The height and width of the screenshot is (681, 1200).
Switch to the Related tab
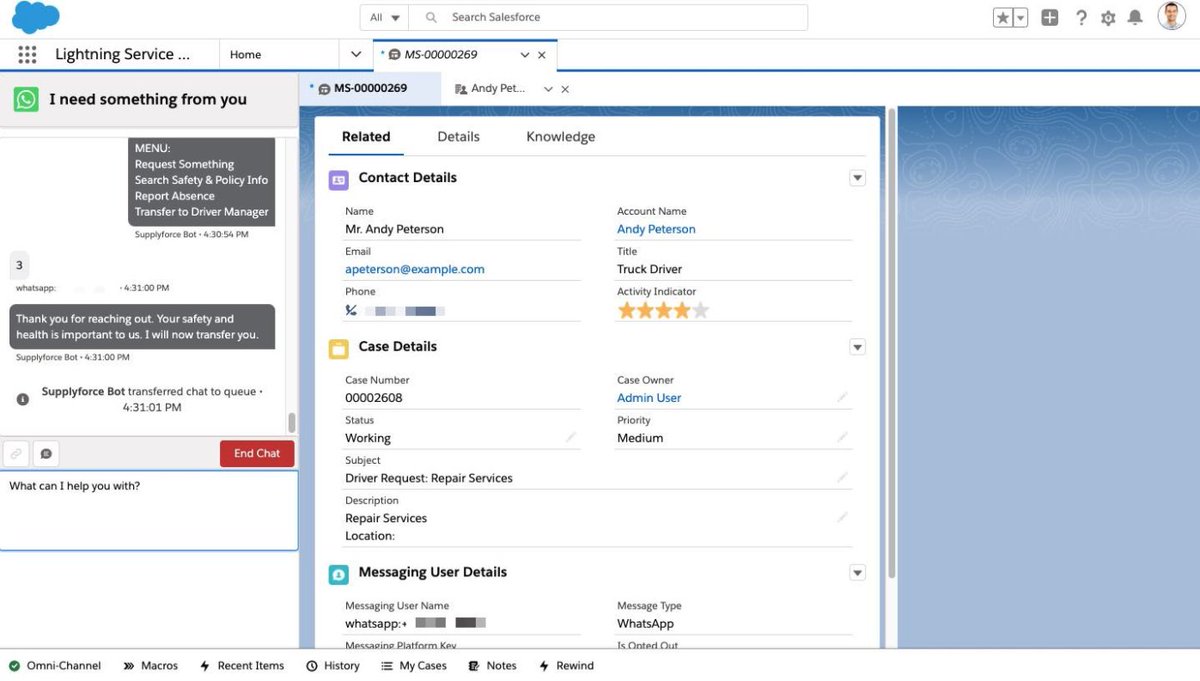(366, 137)
